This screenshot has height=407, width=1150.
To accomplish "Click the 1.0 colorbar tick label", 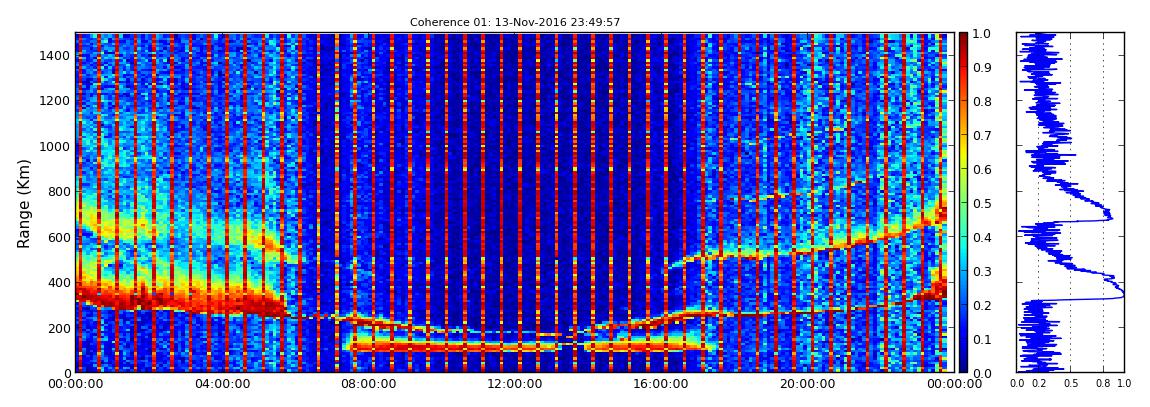I will point(982,34).
